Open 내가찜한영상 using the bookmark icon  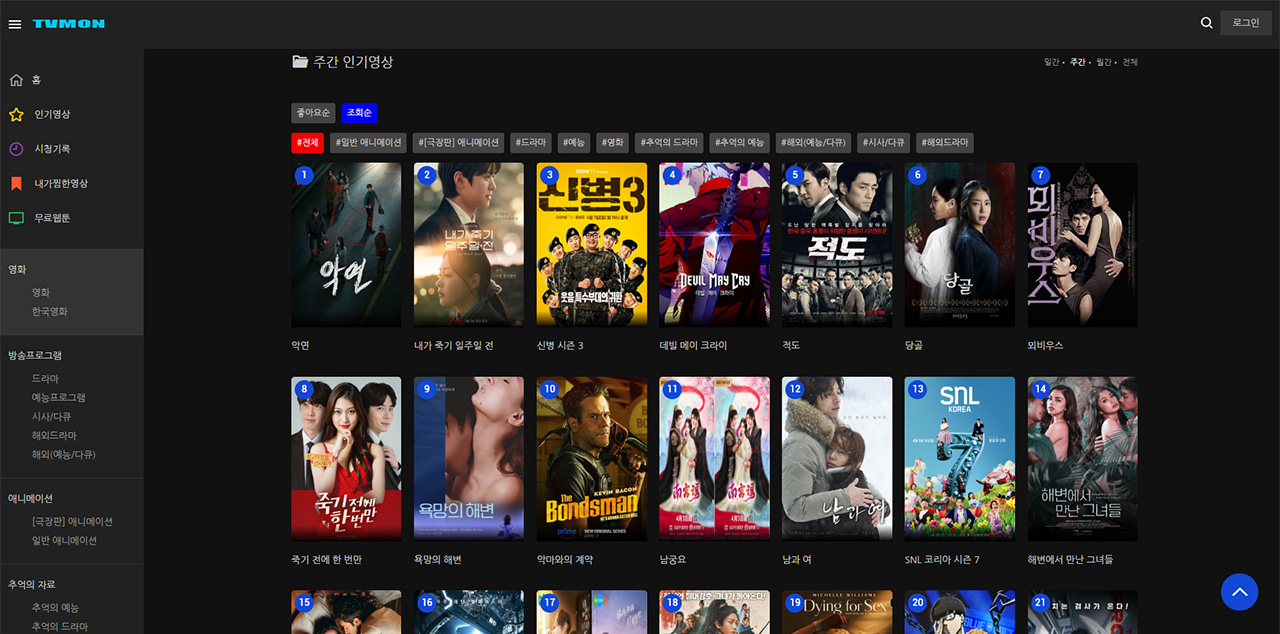(x=16, y=183)
